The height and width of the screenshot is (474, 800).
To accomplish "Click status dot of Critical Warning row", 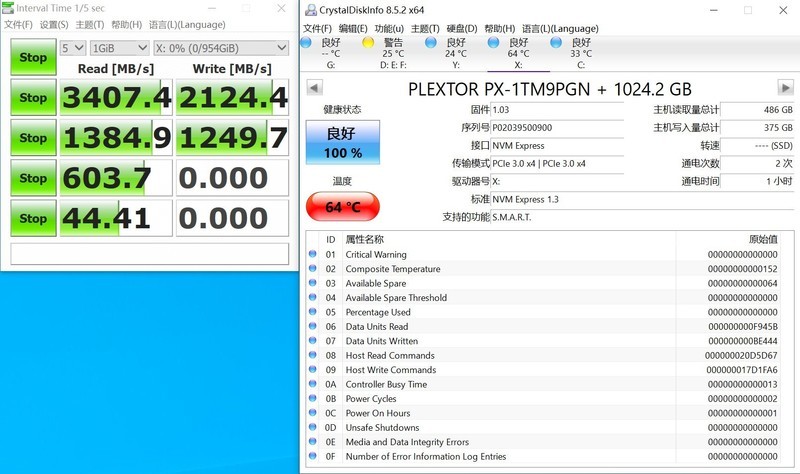I will coord(313,254).
